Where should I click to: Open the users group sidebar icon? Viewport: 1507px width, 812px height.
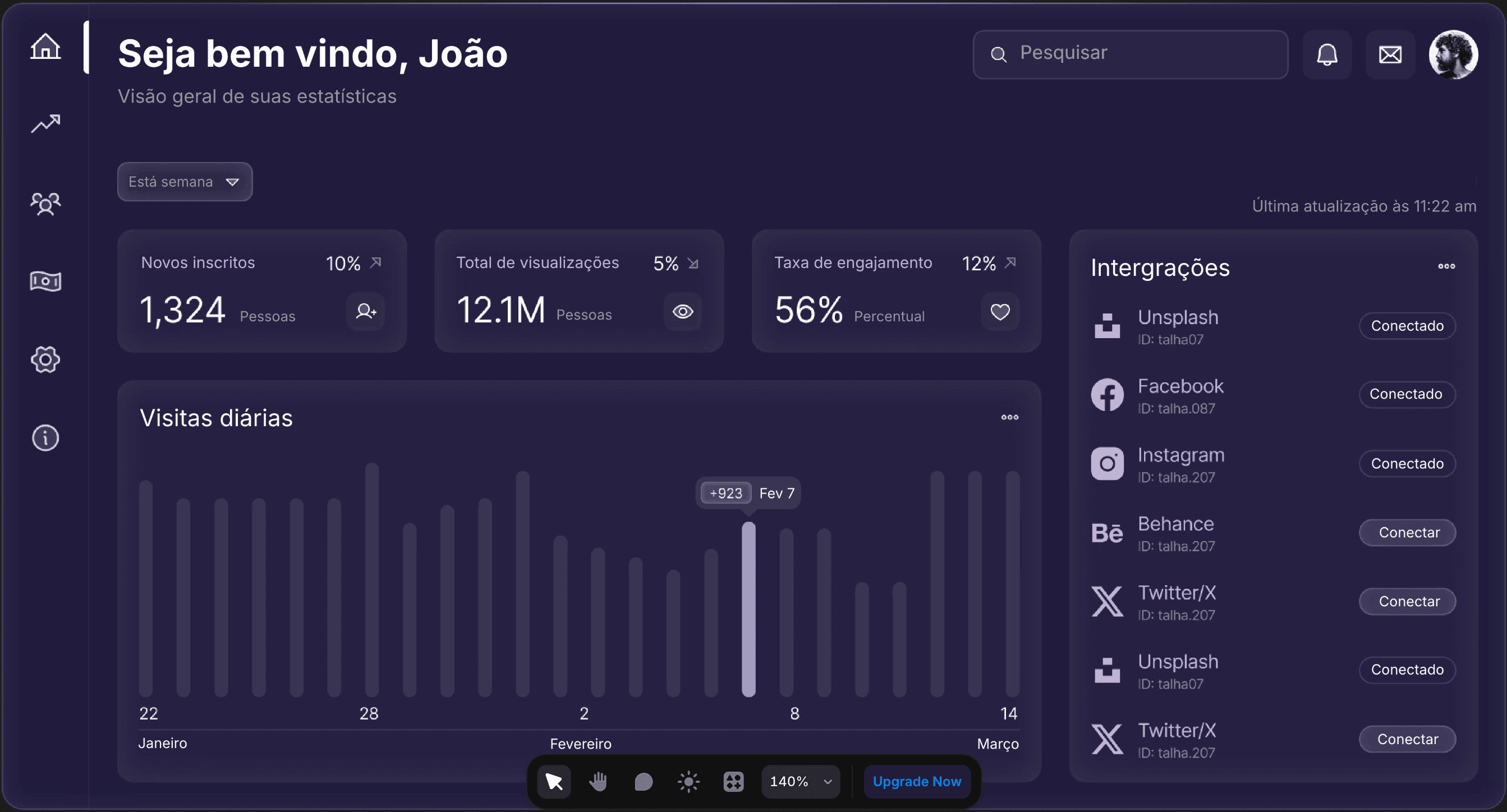click(x=45, y=204)
